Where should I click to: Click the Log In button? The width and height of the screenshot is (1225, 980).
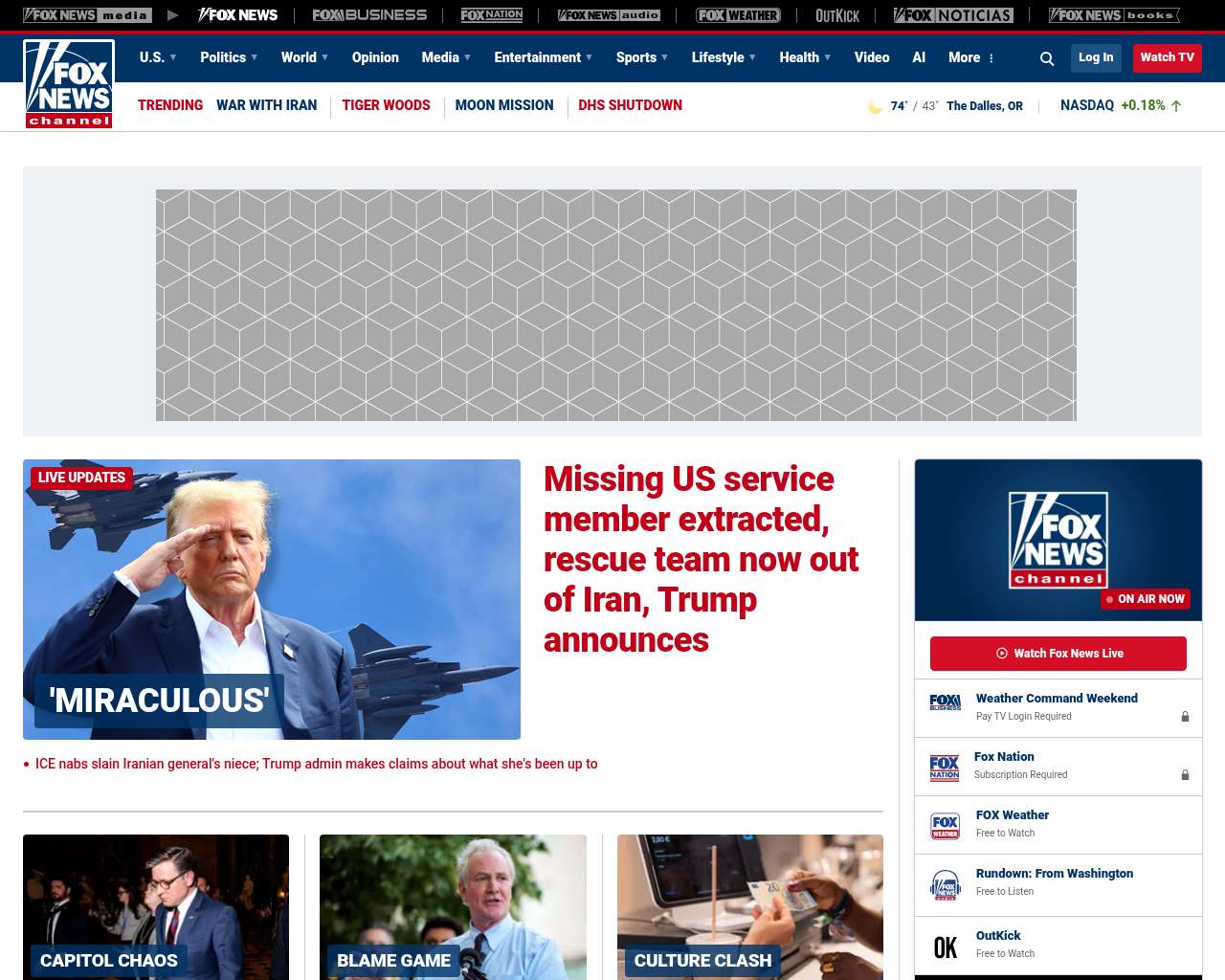1096,57
